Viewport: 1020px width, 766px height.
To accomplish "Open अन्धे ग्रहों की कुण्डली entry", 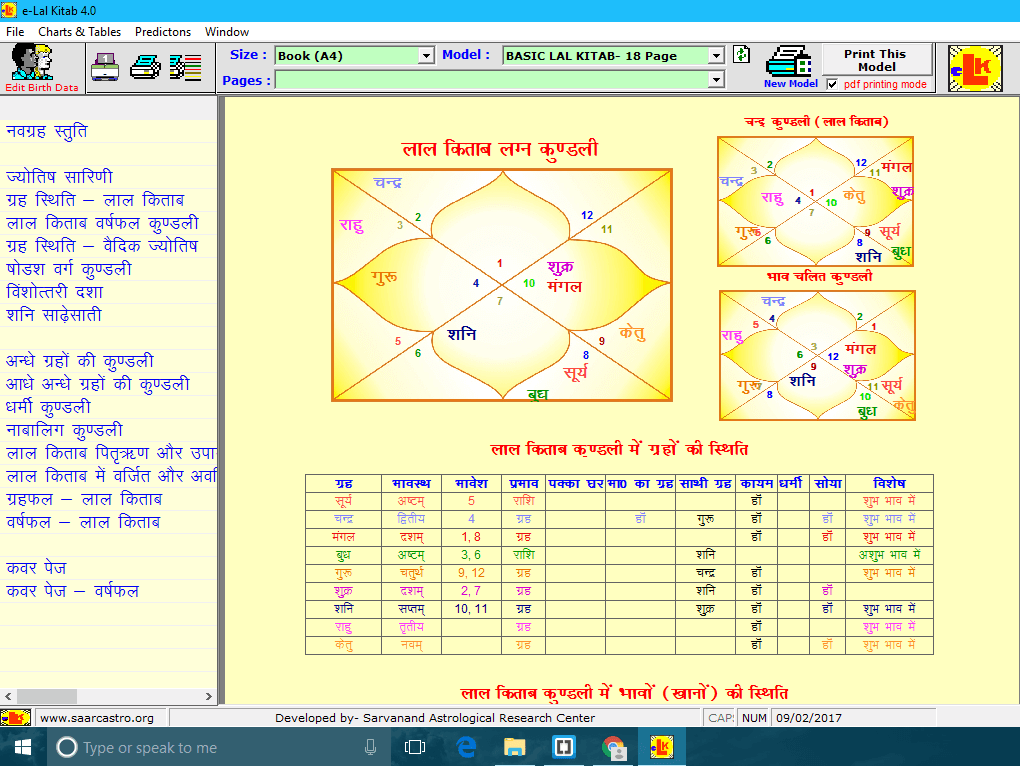I will [80, 361].
